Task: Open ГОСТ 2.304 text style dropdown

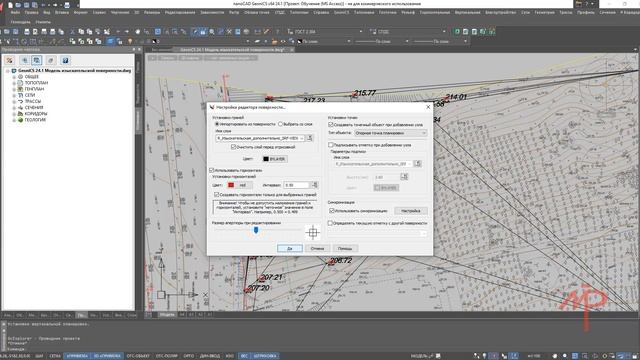Action: (x=360, y=31)
